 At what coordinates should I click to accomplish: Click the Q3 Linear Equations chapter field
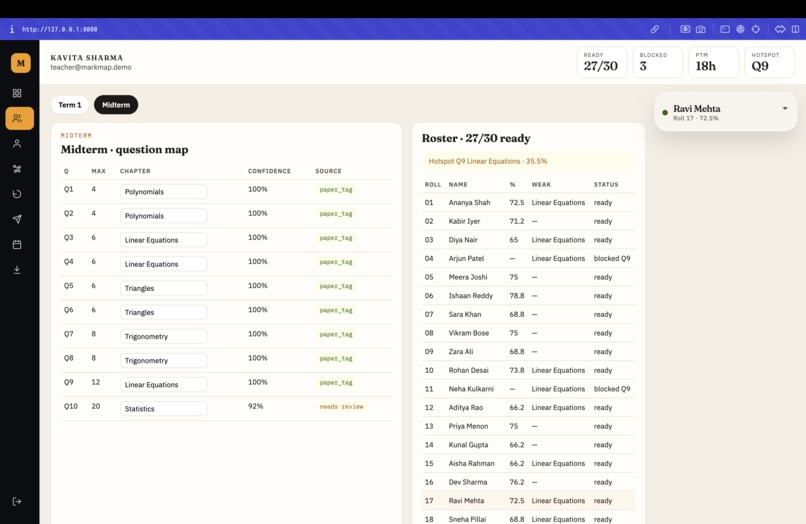pos(163,240)
